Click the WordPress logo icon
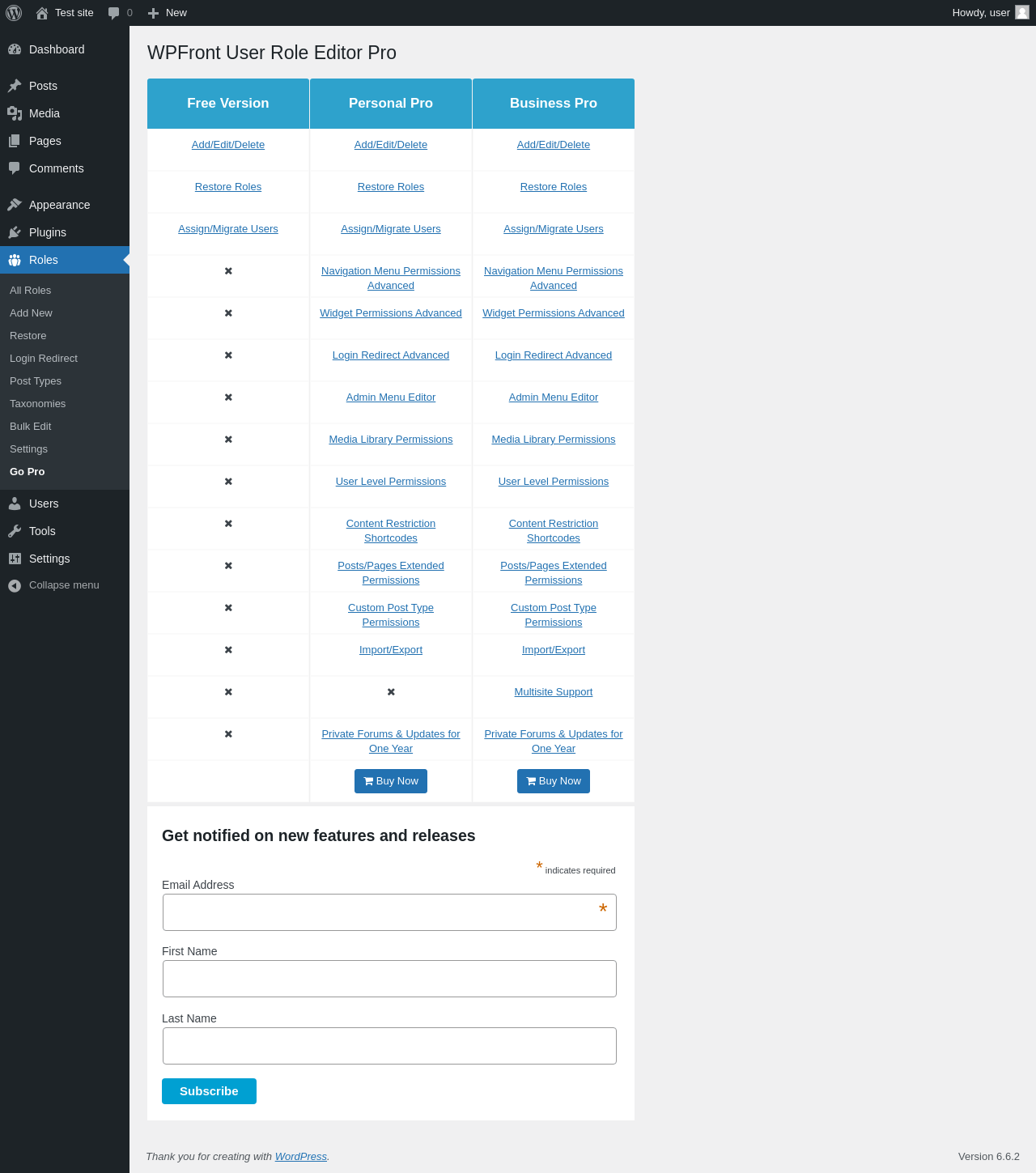This screenshot has width=1036, height=1173. coord(14,13)
